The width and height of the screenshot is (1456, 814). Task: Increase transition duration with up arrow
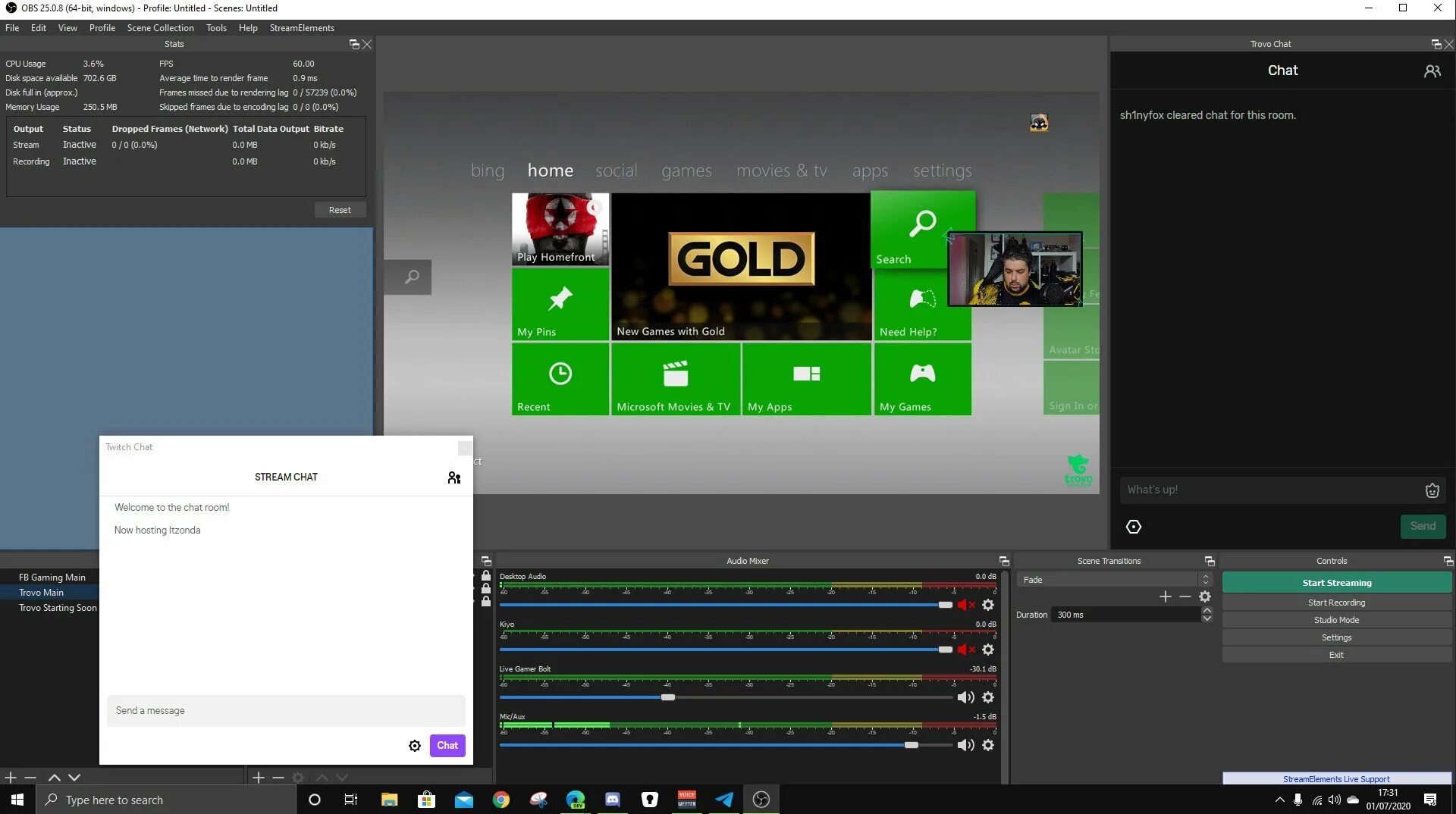click(x=1207, y=610)
